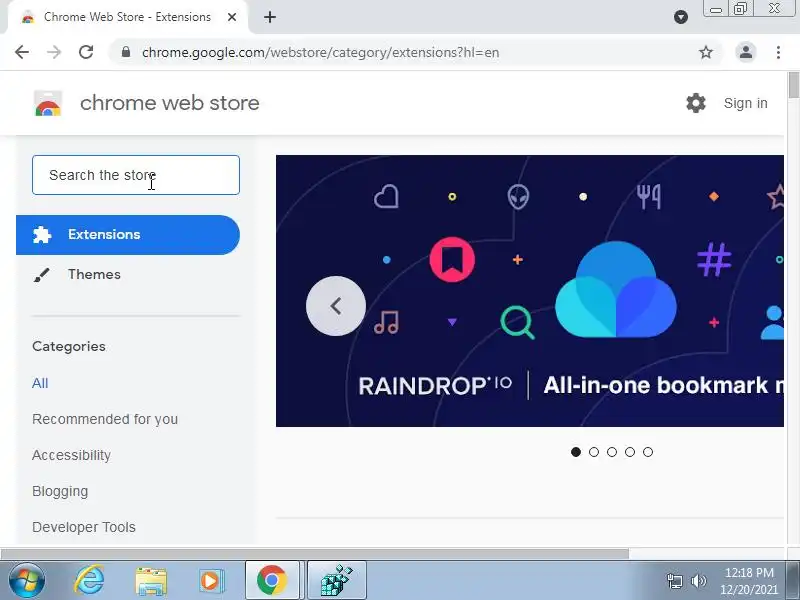Open the tab search dropdown arrow
Viewport: 800px width, 600px height.
(x=681, y=17)
